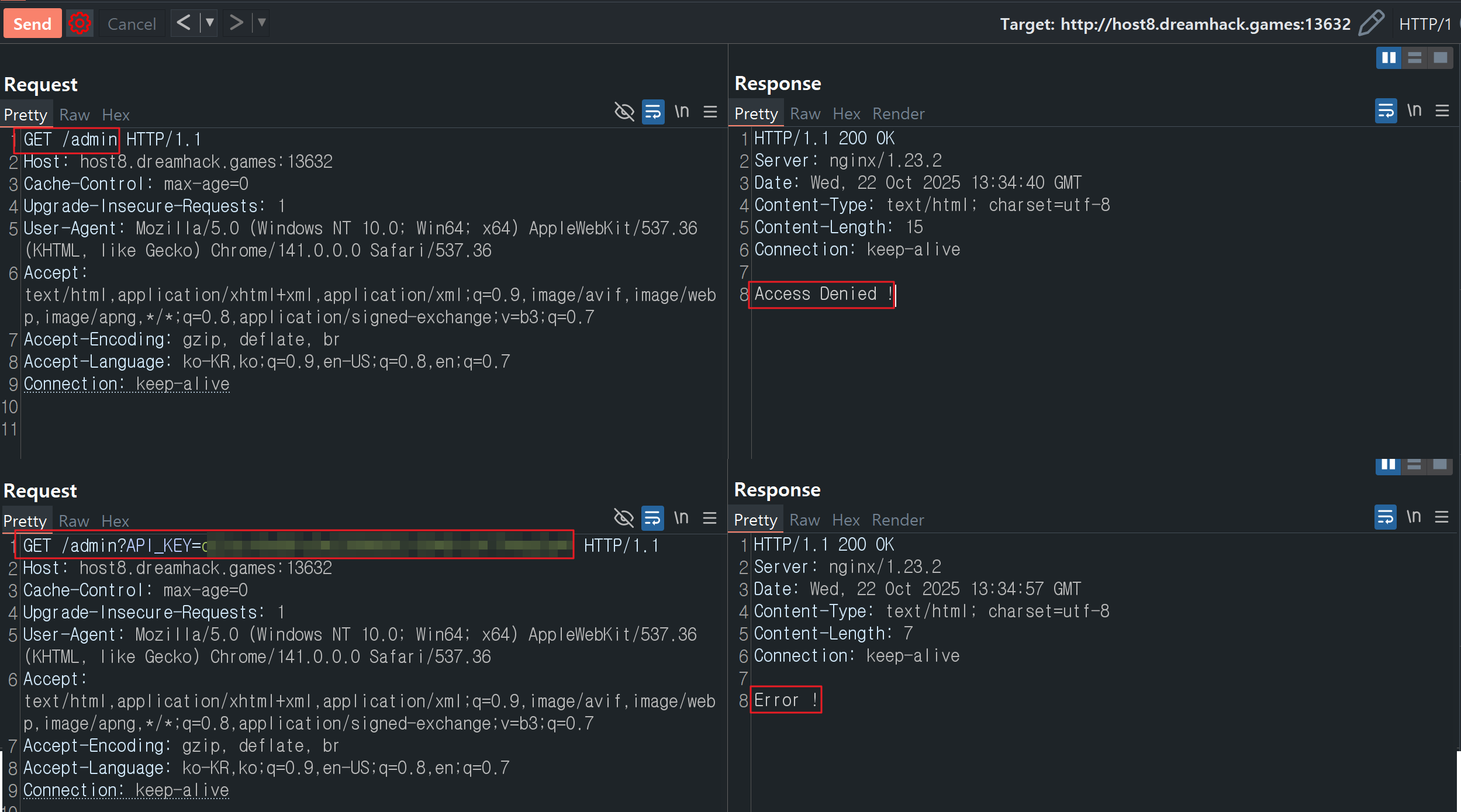This screenshot has height=812, width=1461.
Task: Go forward with history right arrow
Action: [x=236, y=23]
